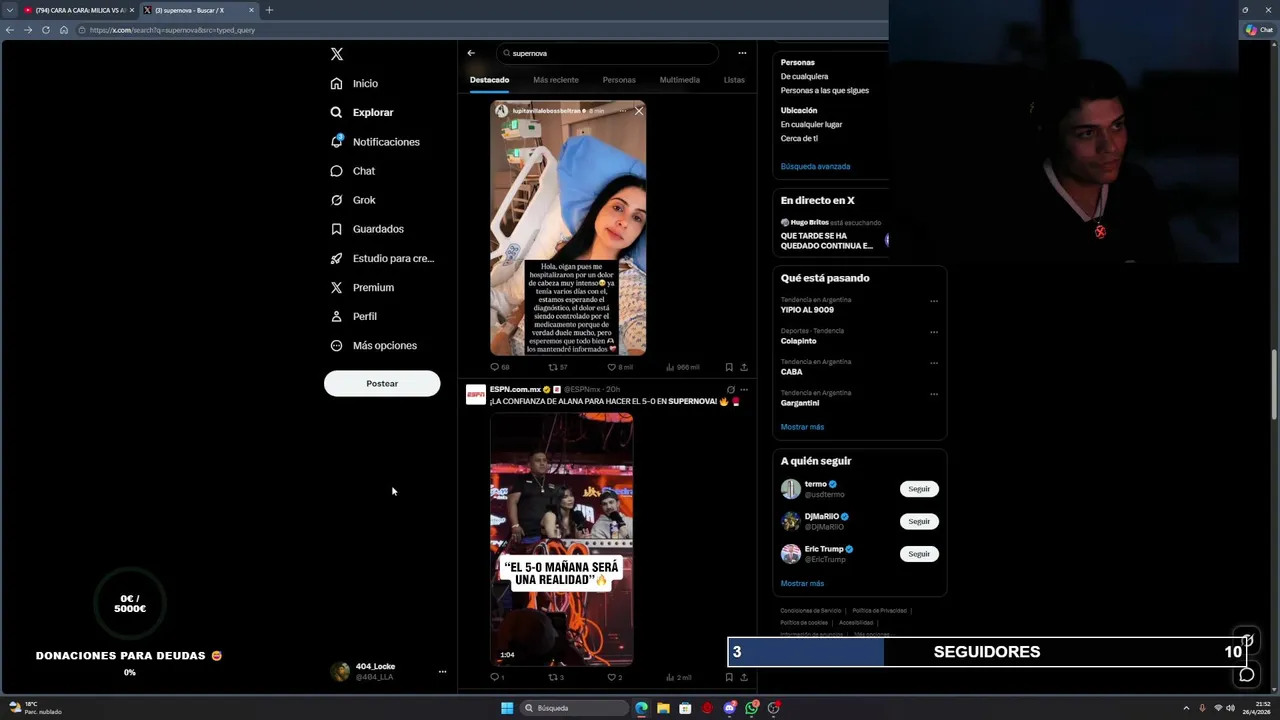Select Personas a las que sigues filter

(825, 90)
